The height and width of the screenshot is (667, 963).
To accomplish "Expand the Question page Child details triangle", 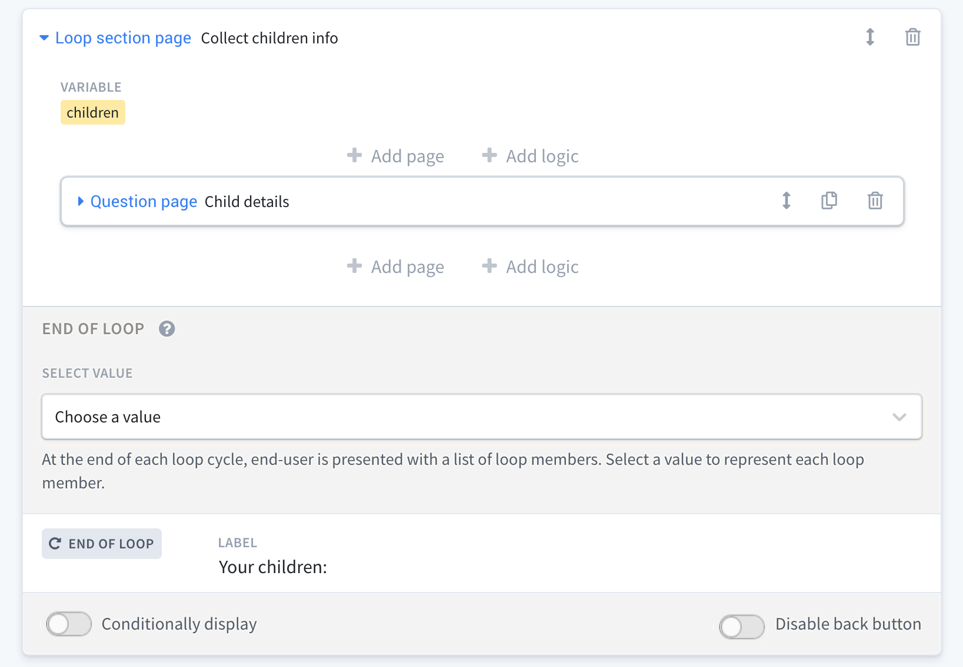I will [80, 201].
